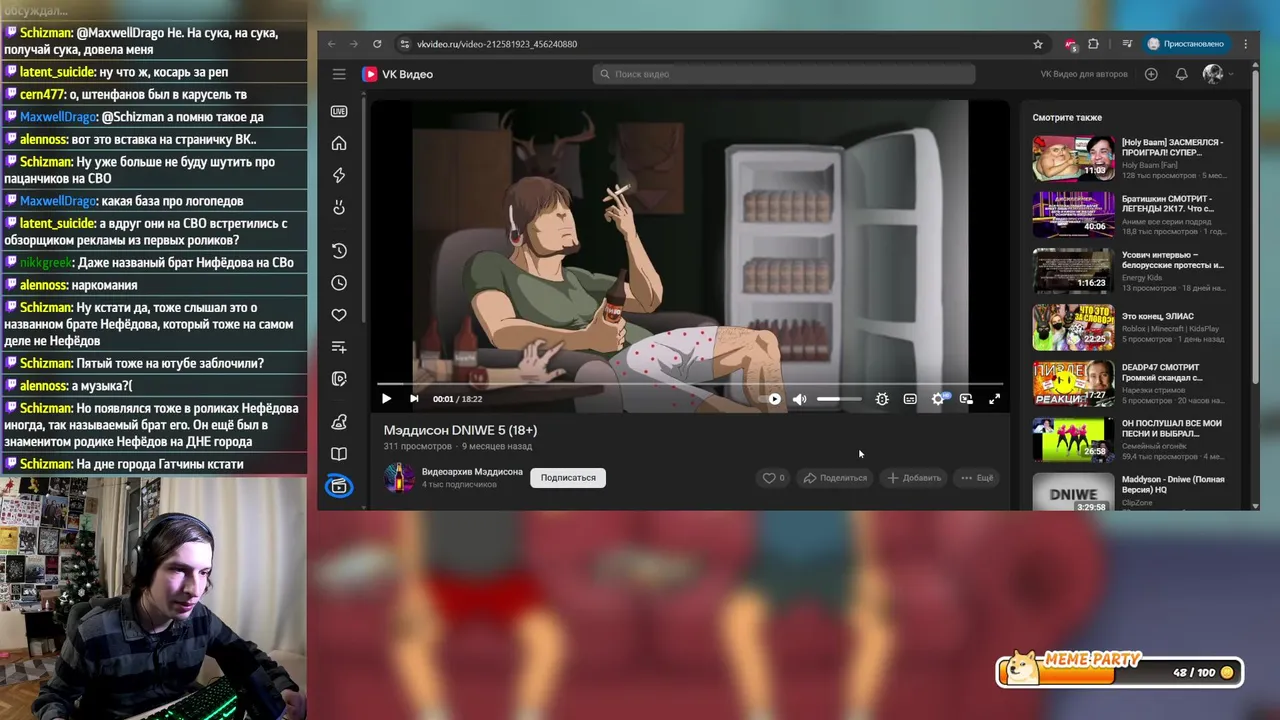Image resolution: width=1280 pixels, height=720 pixels.
Task: Open video quality settings gear
Action: [938, 399]
